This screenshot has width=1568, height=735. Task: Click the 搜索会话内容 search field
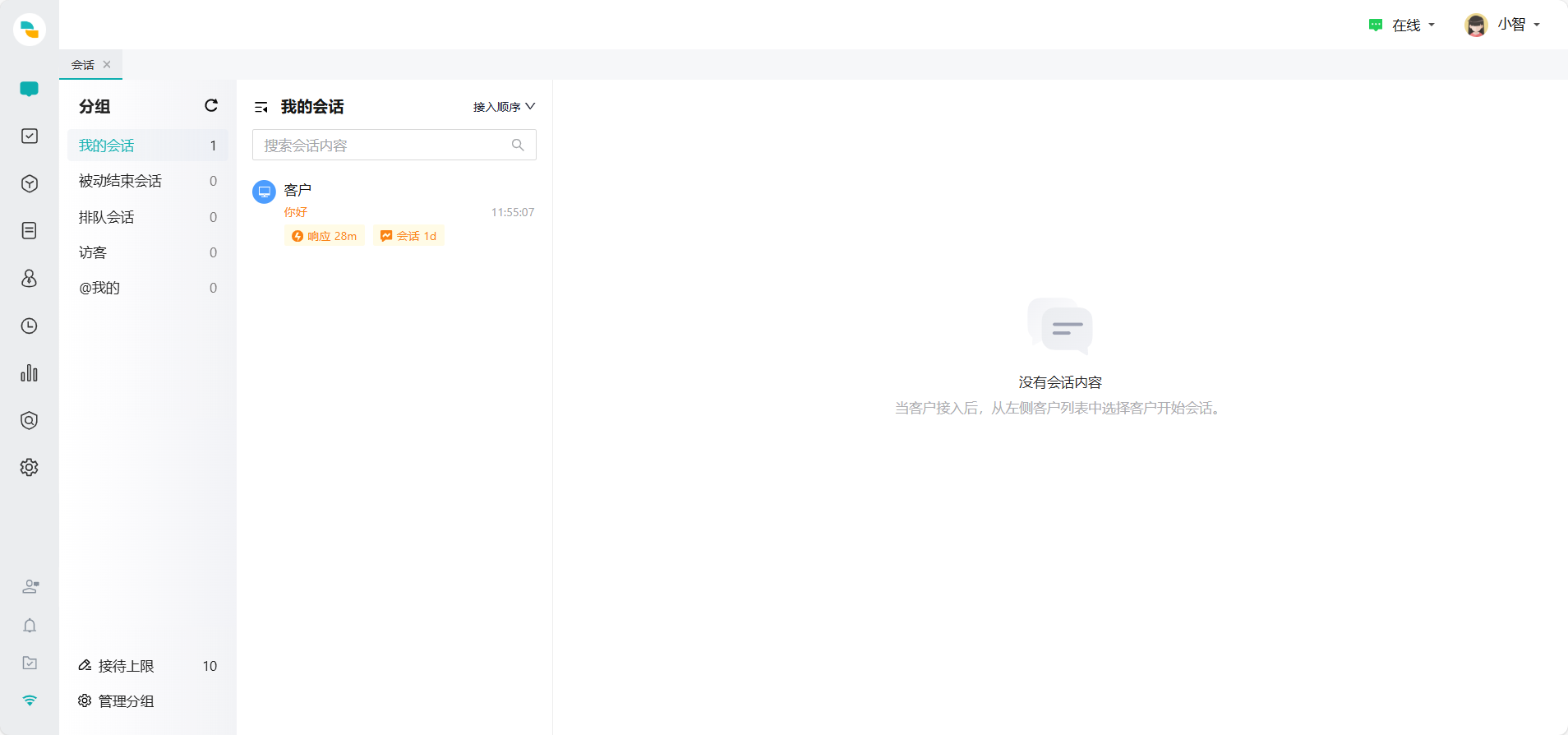tap(394, 145)
